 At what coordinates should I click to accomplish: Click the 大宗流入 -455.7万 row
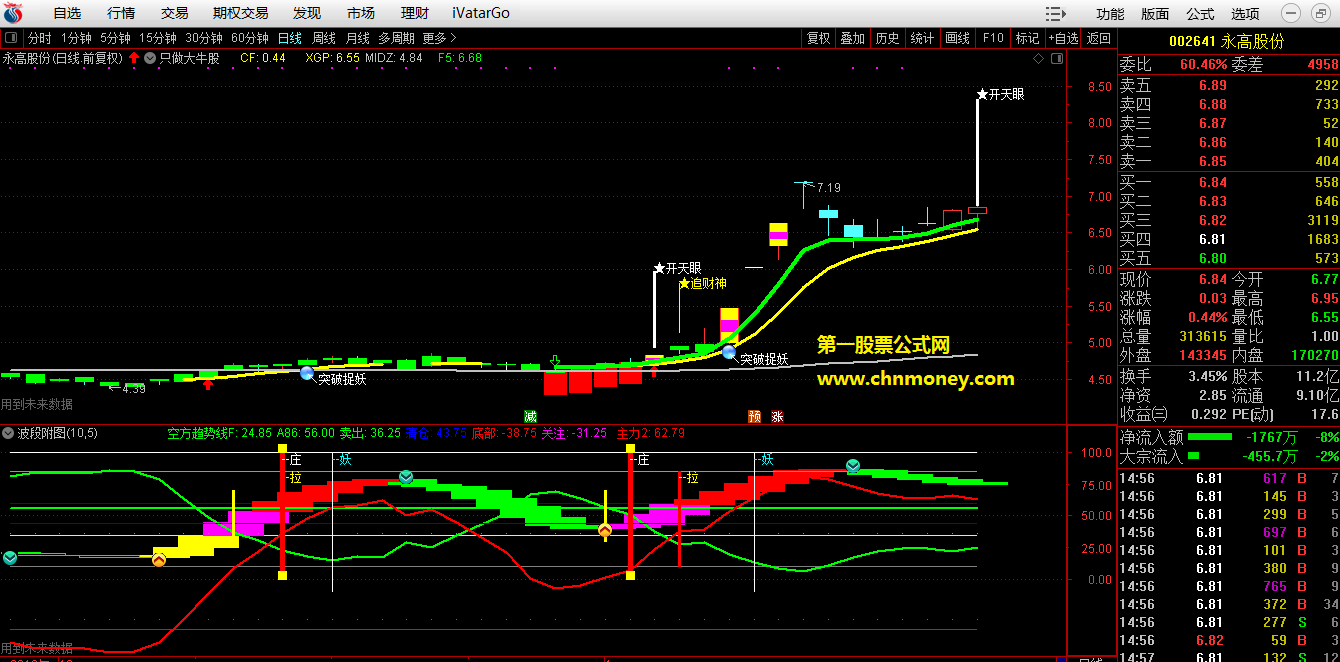[1228, 456]
